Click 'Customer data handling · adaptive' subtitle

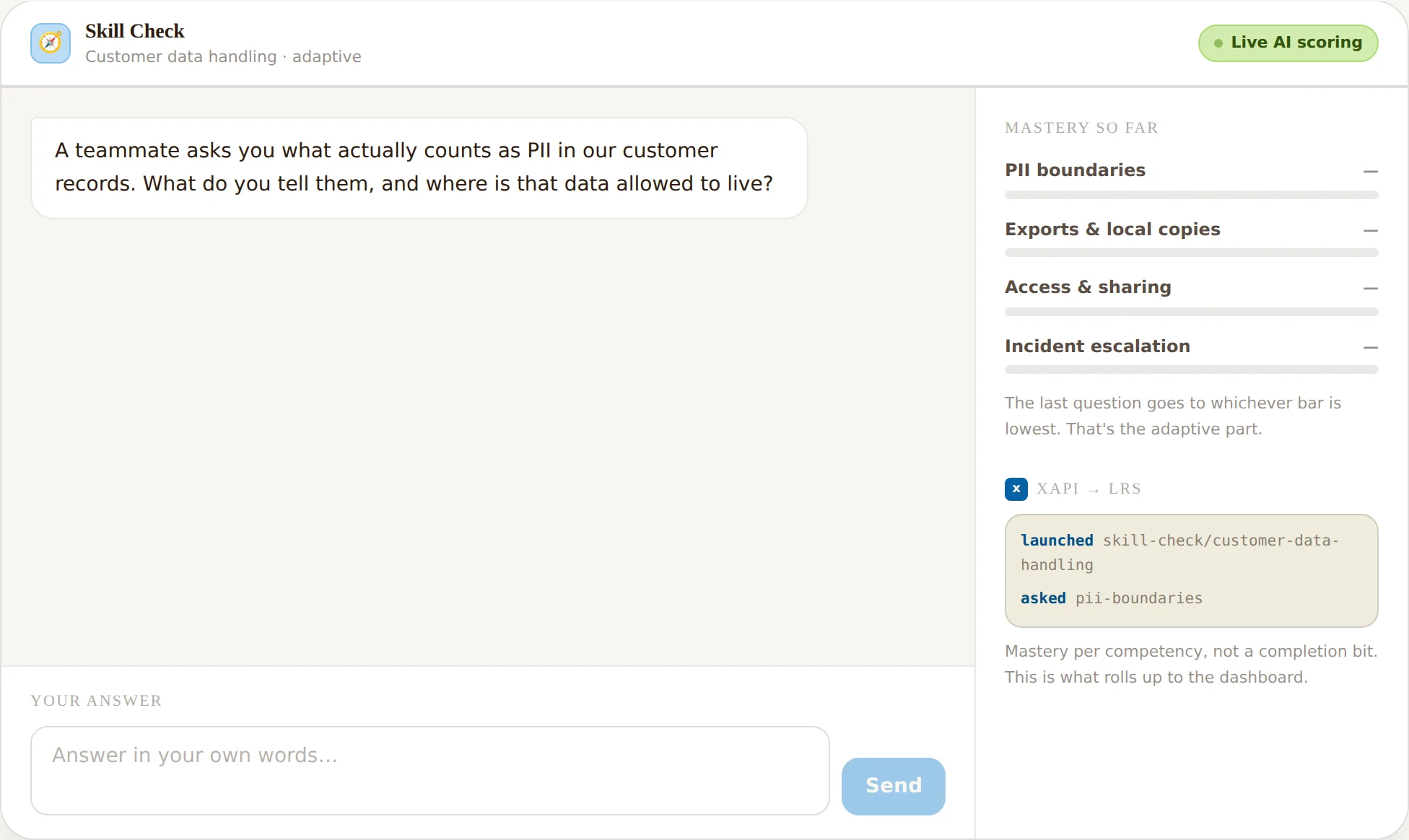[x=223, y=56]
